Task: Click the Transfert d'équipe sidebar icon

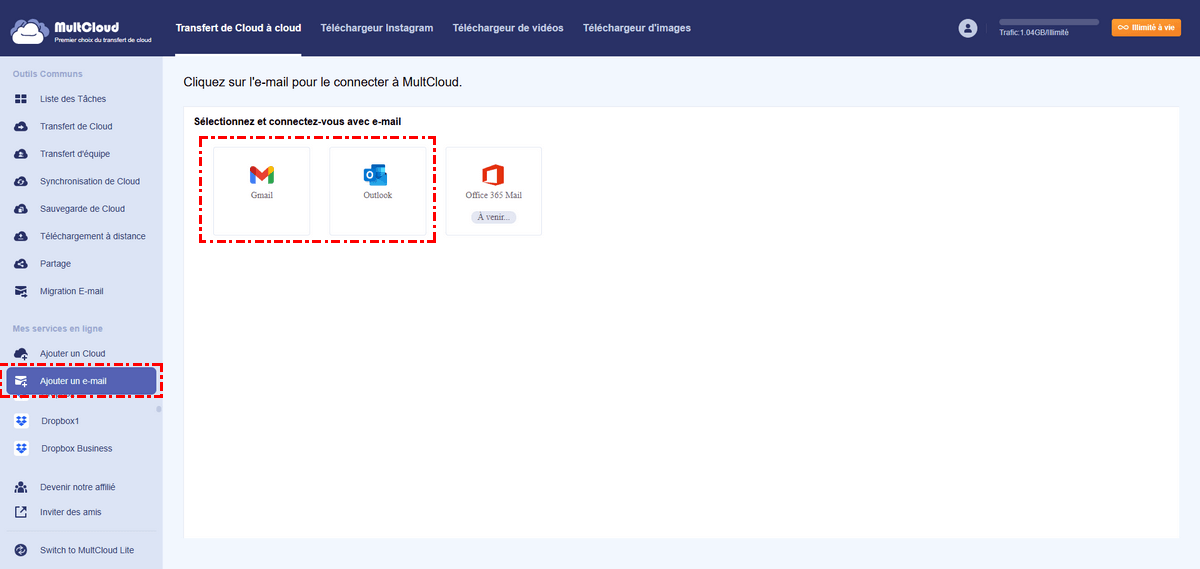Action: coord(21,154)
